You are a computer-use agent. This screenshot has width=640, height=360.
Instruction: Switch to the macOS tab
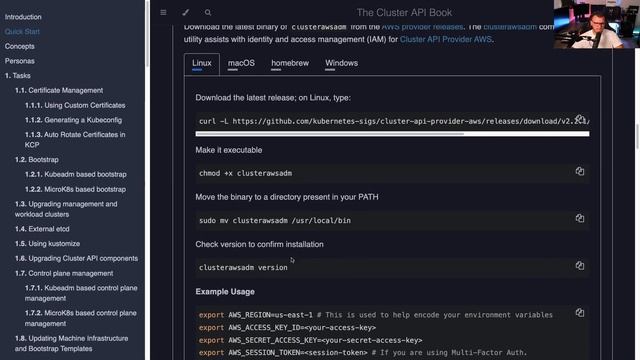(x=241, y=64)
